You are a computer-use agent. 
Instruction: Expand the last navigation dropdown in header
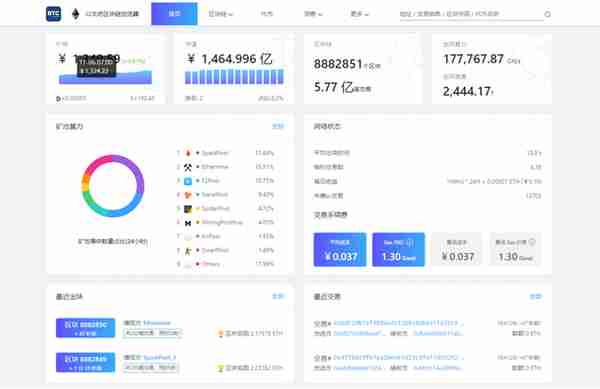pyautogui.click(x=360, y=14)
